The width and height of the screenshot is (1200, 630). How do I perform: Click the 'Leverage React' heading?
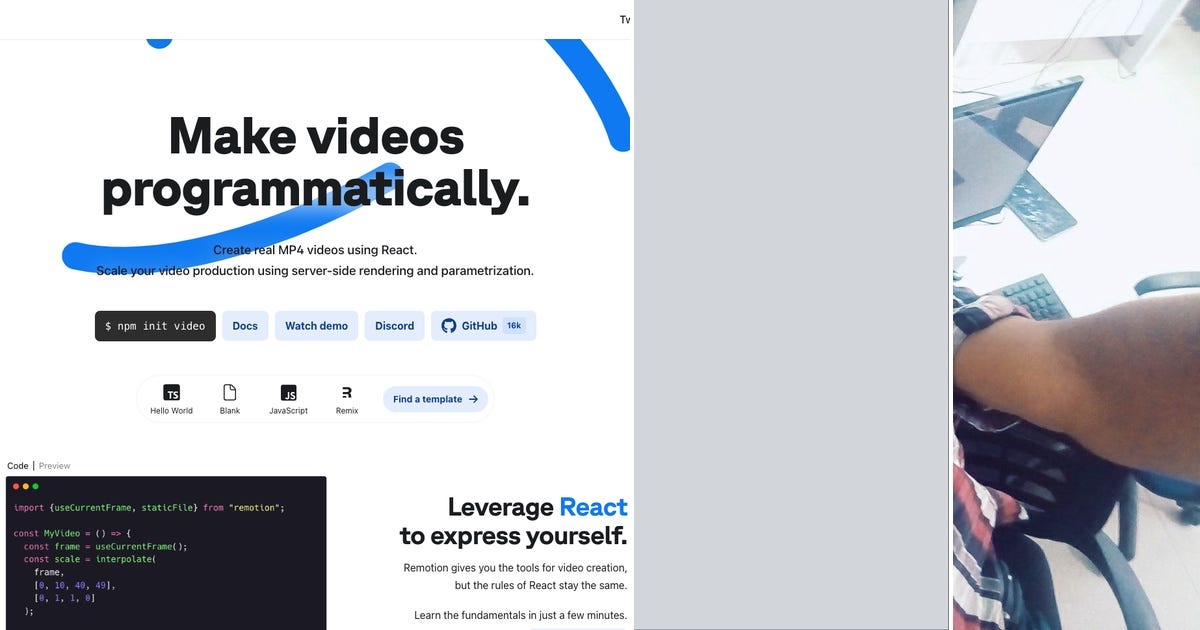tap(538, 507)
